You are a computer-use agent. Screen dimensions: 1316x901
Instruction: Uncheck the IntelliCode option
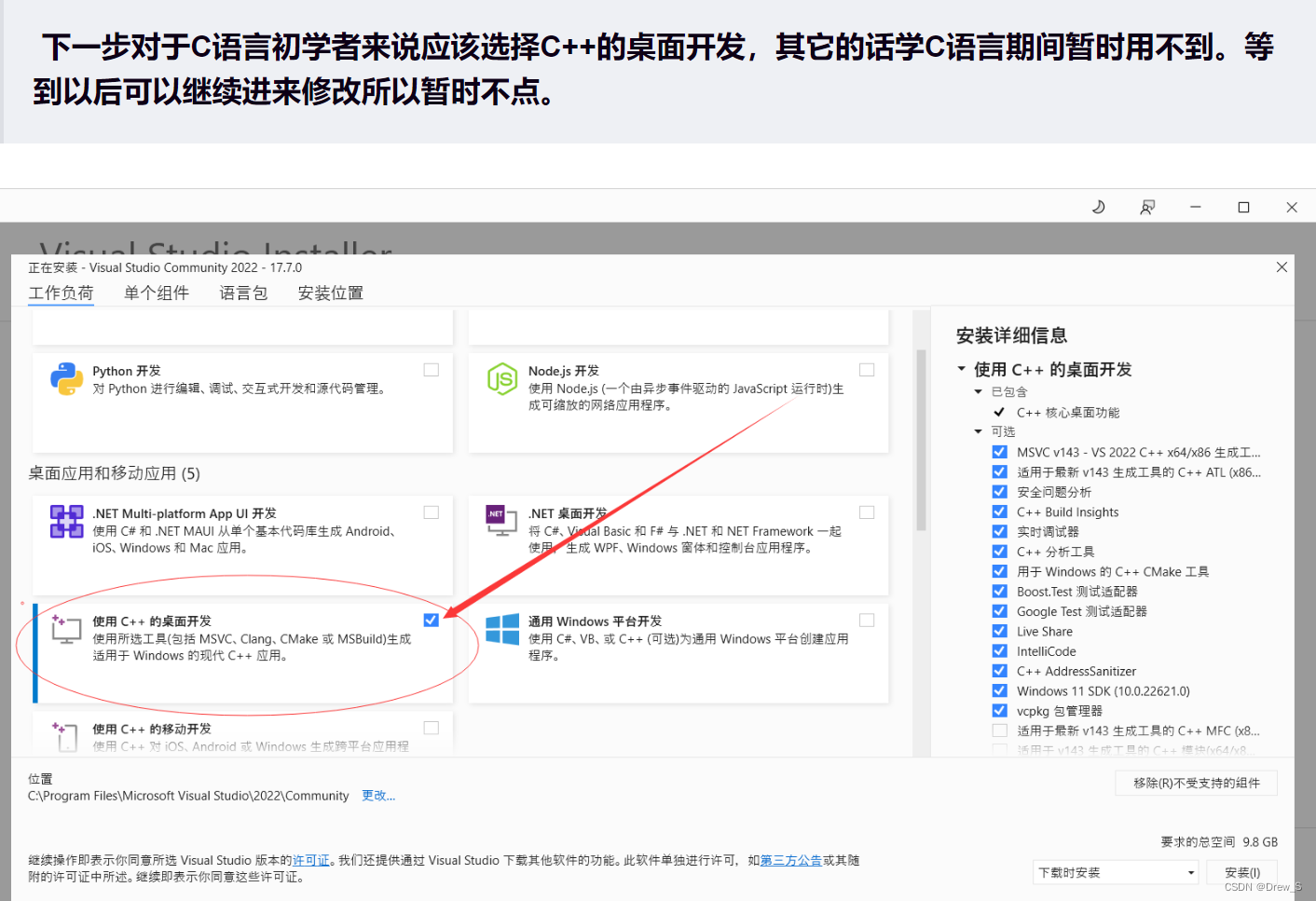coord(1000,651)
